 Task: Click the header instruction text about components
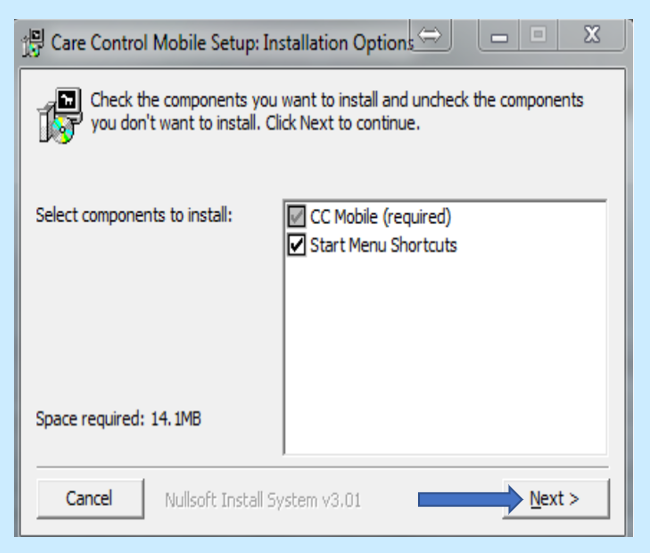[336, 112]
